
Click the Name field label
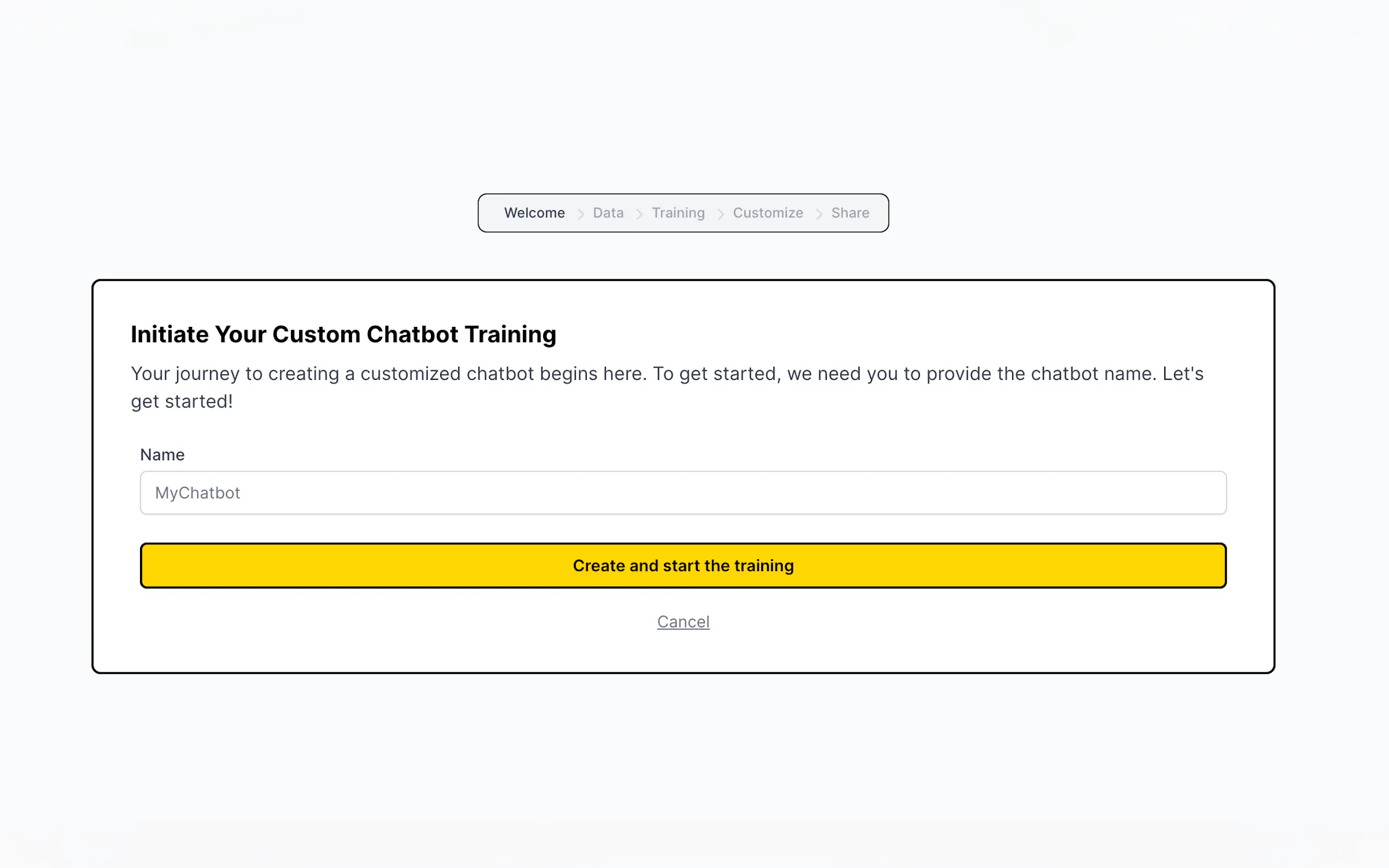(162, 455)
